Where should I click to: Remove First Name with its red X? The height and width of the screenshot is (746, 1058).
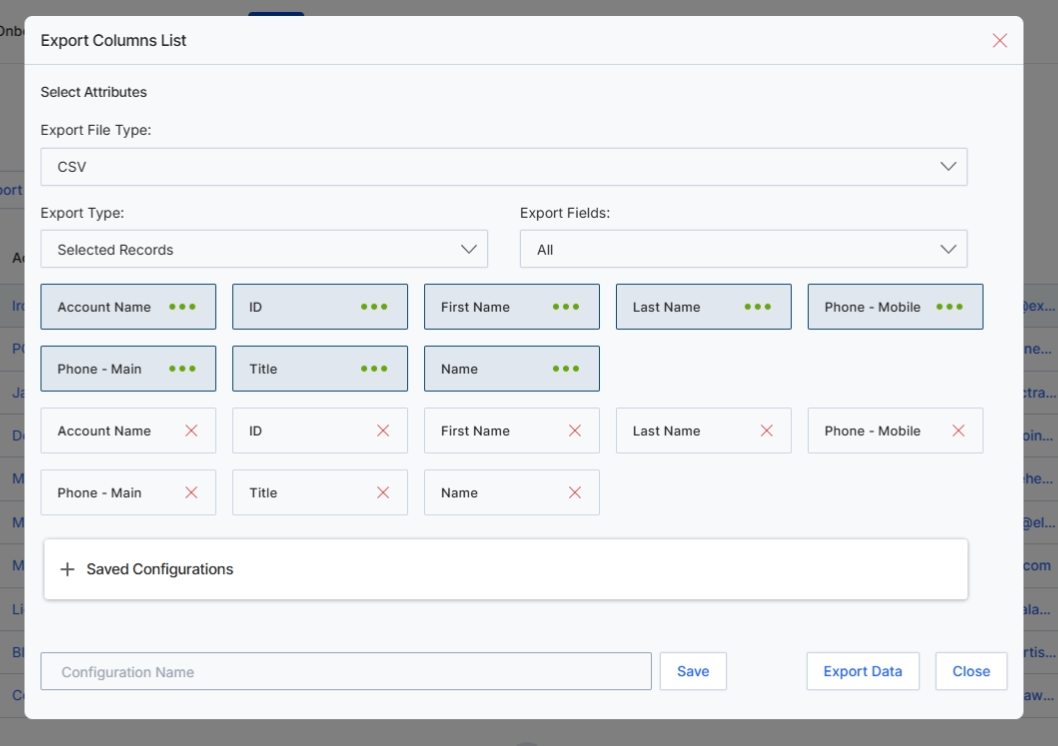(x=574, y=431)
